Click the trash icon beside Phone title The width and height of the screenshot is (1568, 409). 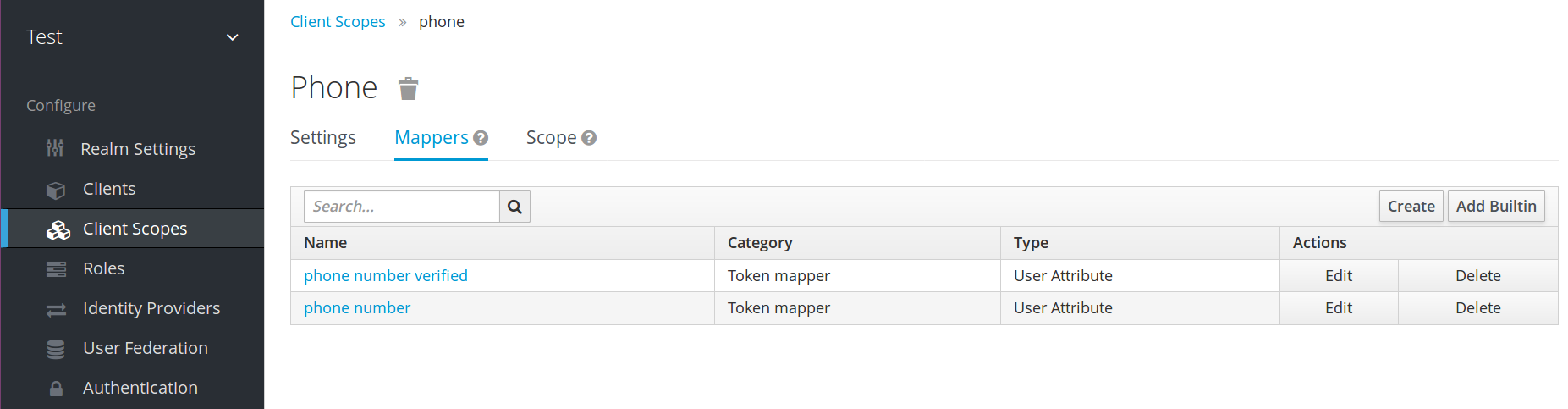click(x=409, y=88)
